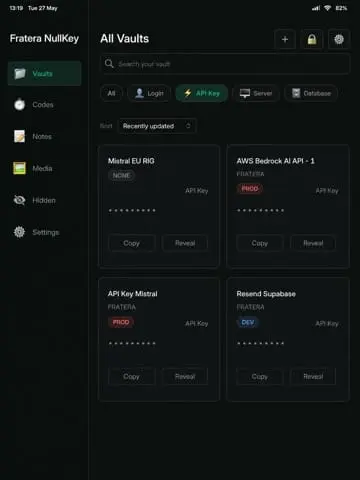Image resolution: width=360 pixels, height=480 pixels.
Task: Click the PROD tag on API Key Mistral
Action: coord(121,322)
